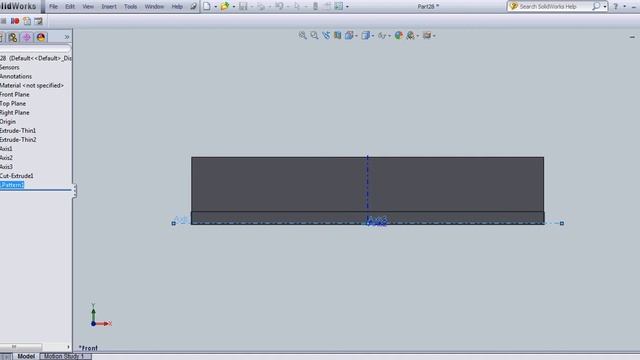Click the Undo icon
The image size is (640, 360).
tap(279, 6)
